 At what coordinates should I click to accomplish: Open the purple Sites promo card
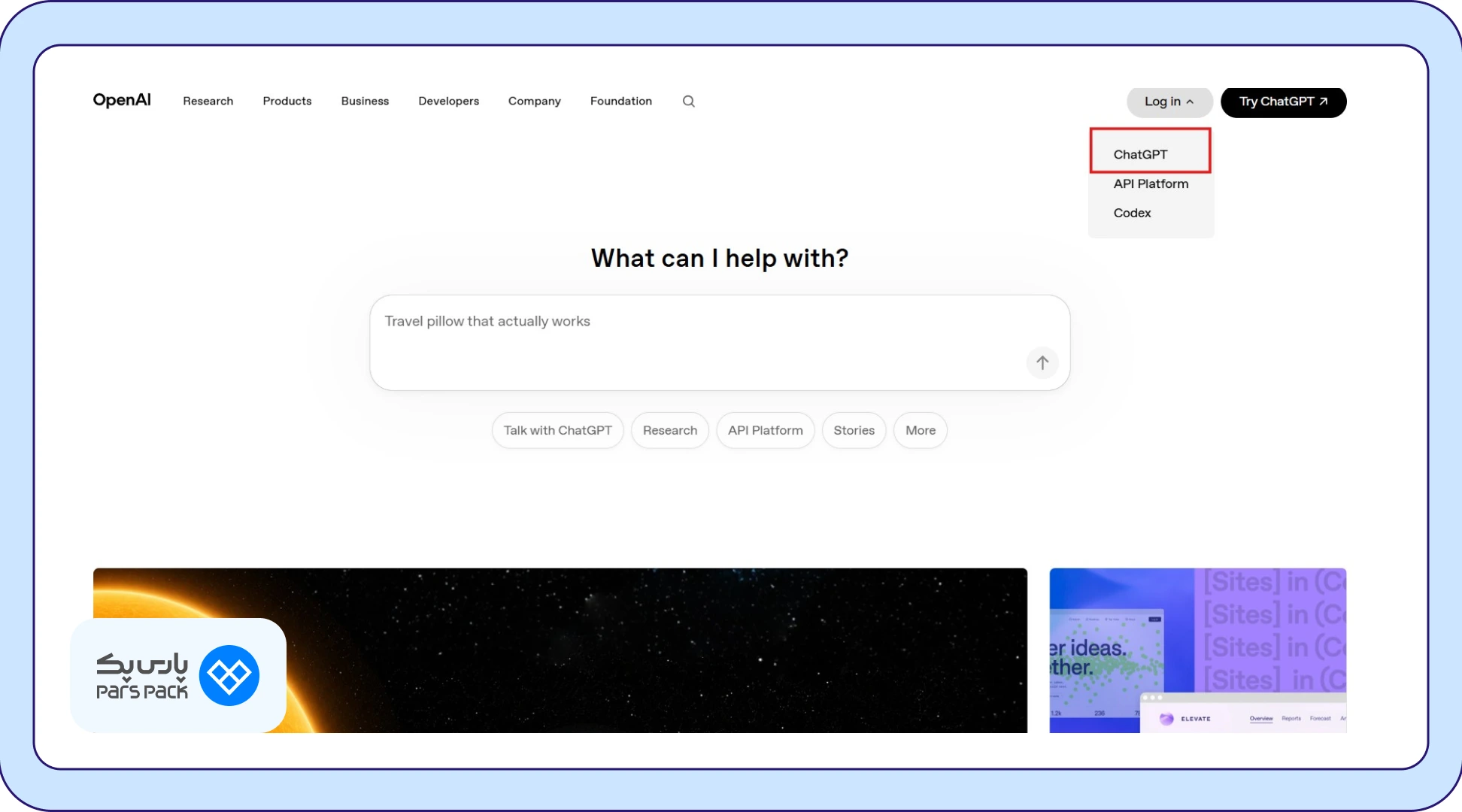(1198, 650)
